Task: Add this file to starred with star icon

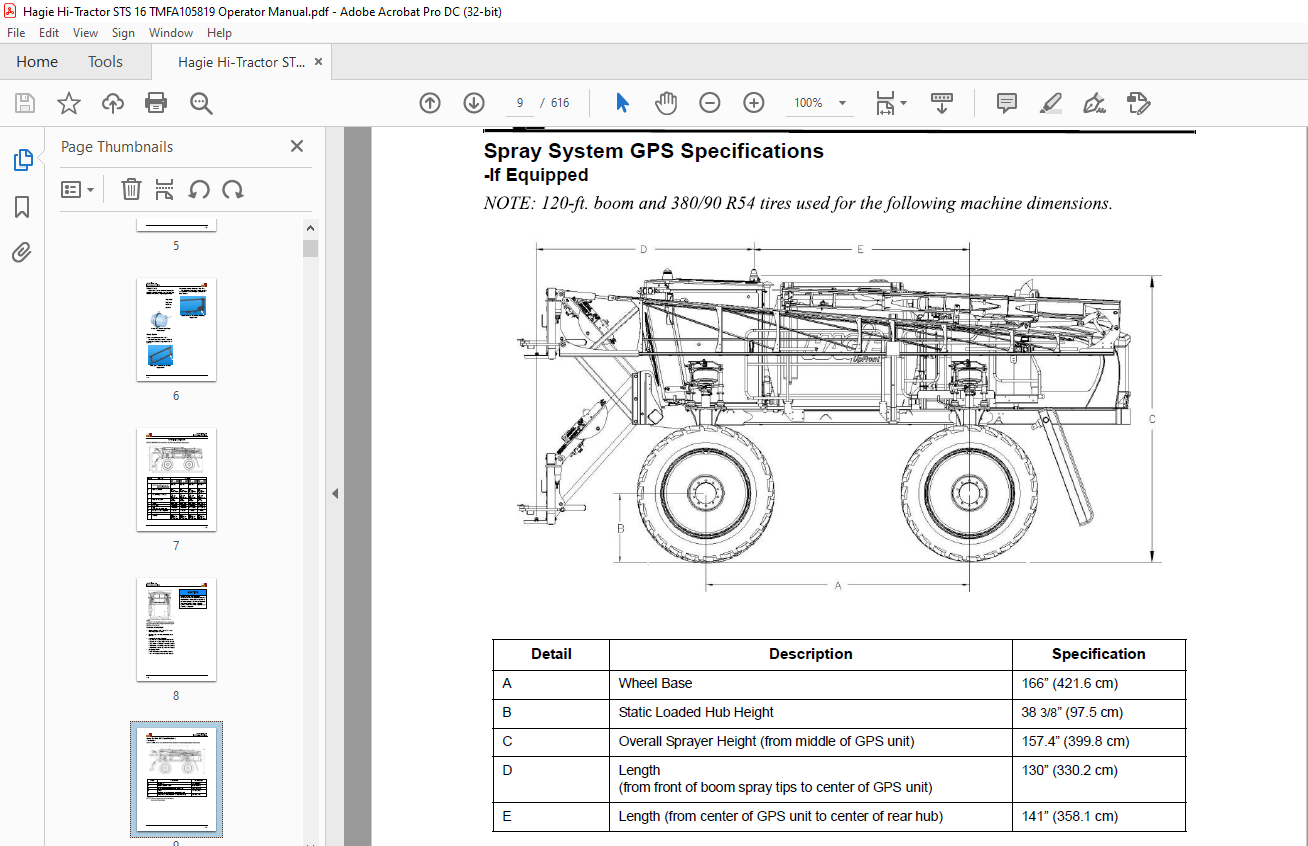Action: (x=69, y=103)
